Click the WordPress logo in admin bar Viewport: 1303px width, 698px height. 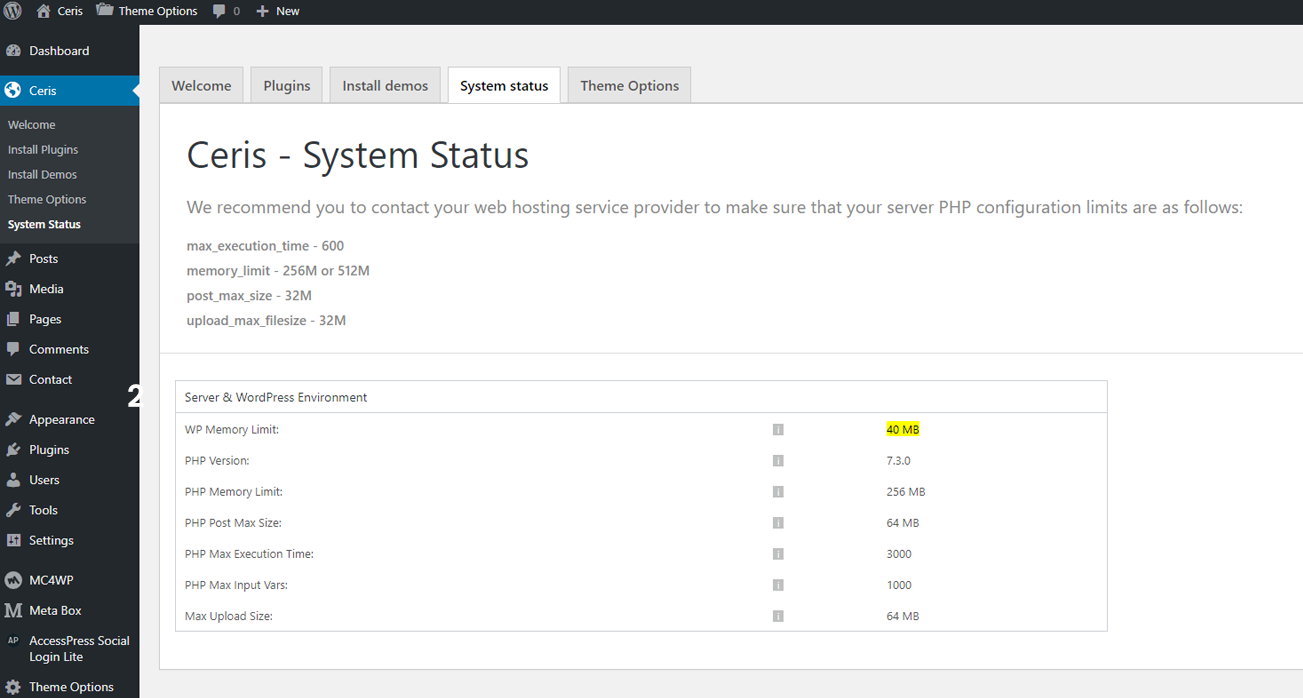tap(13, 11)
